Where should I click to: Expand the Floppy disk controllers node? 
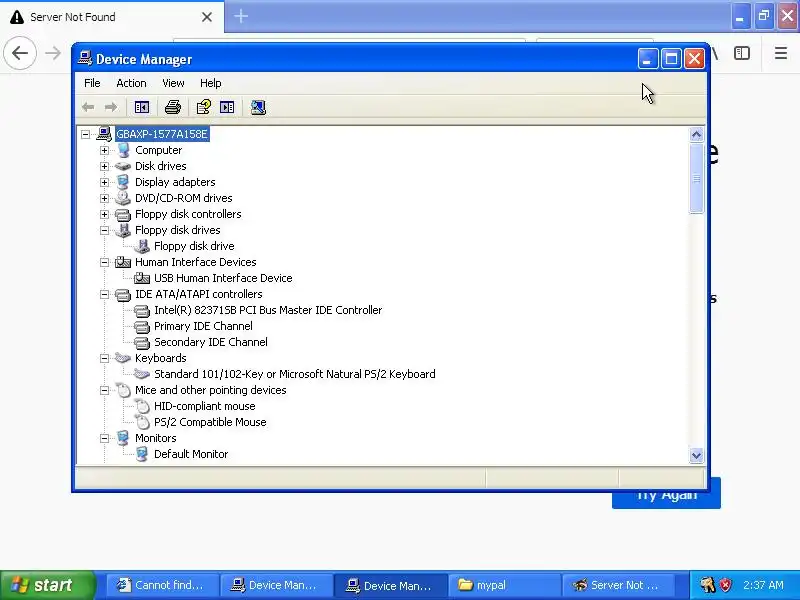pos(104,214)
